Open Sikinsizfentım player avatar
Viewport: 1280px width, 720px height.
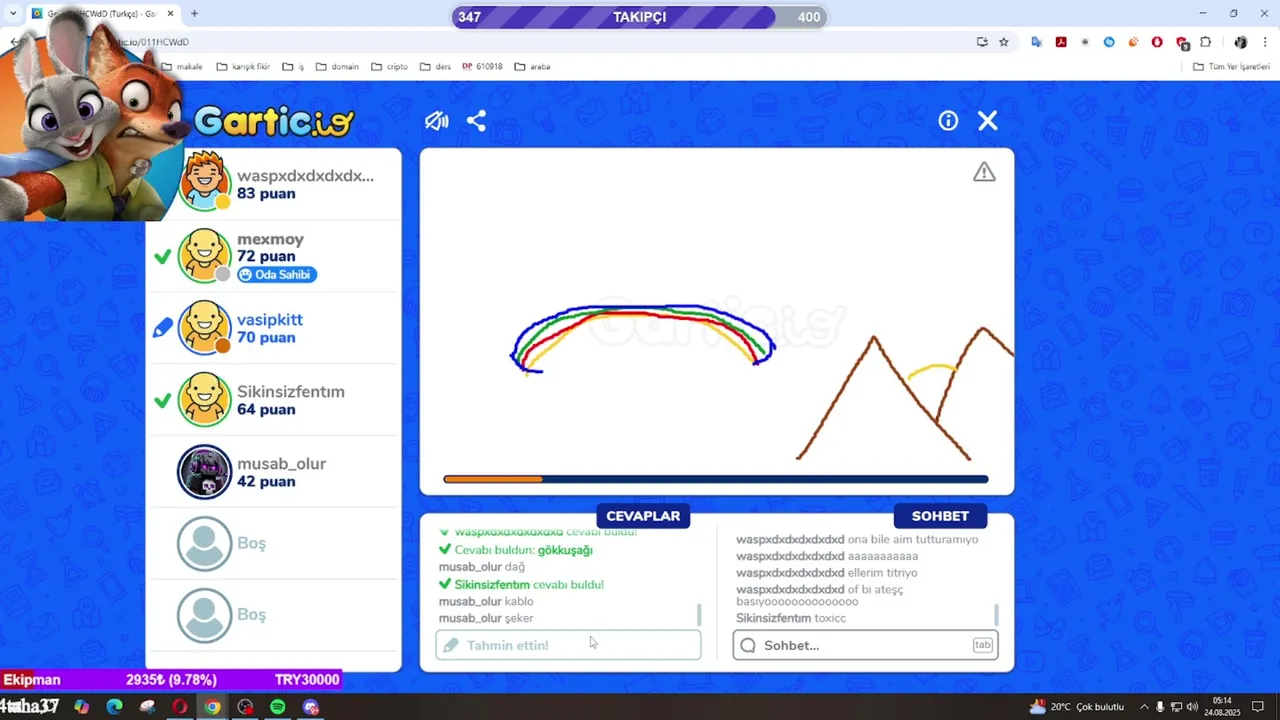point(205,400)
